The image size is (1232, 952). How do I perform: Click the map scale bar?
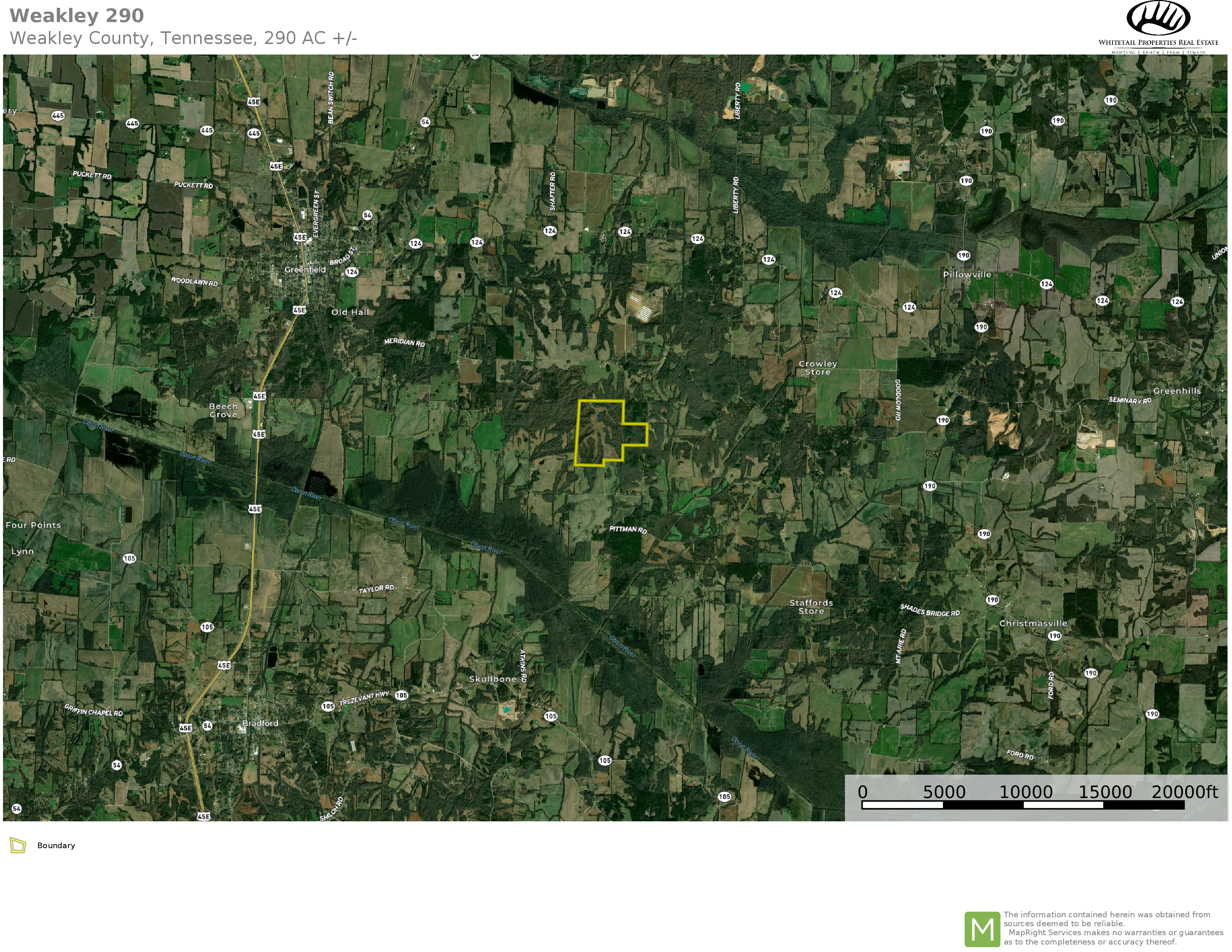point(1022,805)
